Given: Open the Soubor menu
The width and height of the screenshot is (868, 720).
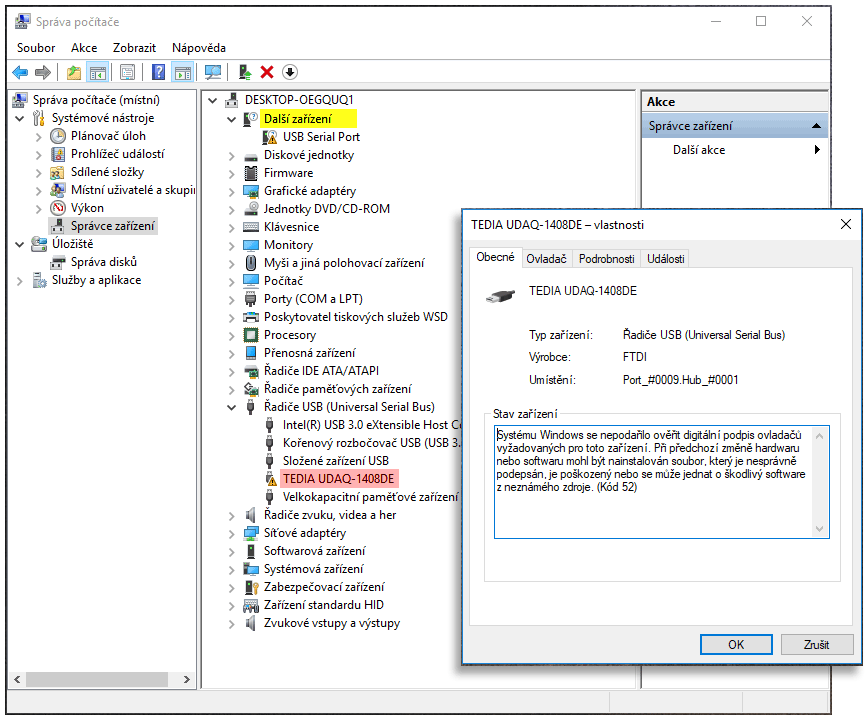Looking at the screenshot, I should (x=36, y=48).
